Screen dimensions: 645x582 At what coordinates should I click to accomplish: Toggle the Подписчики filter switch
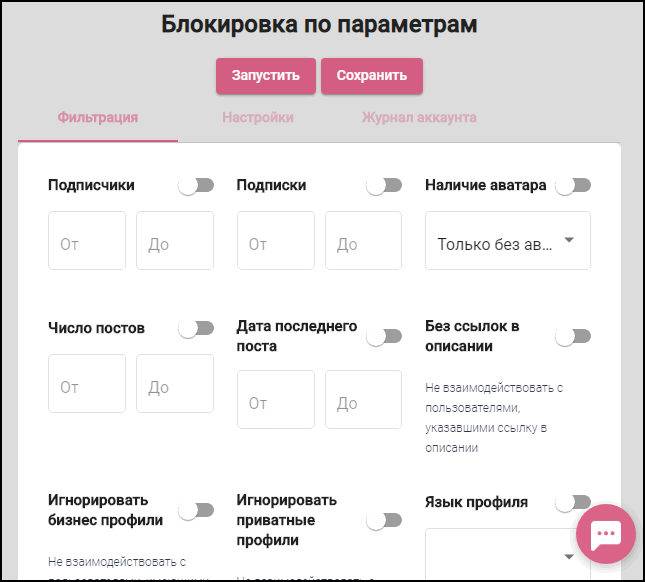click(196, 185)
